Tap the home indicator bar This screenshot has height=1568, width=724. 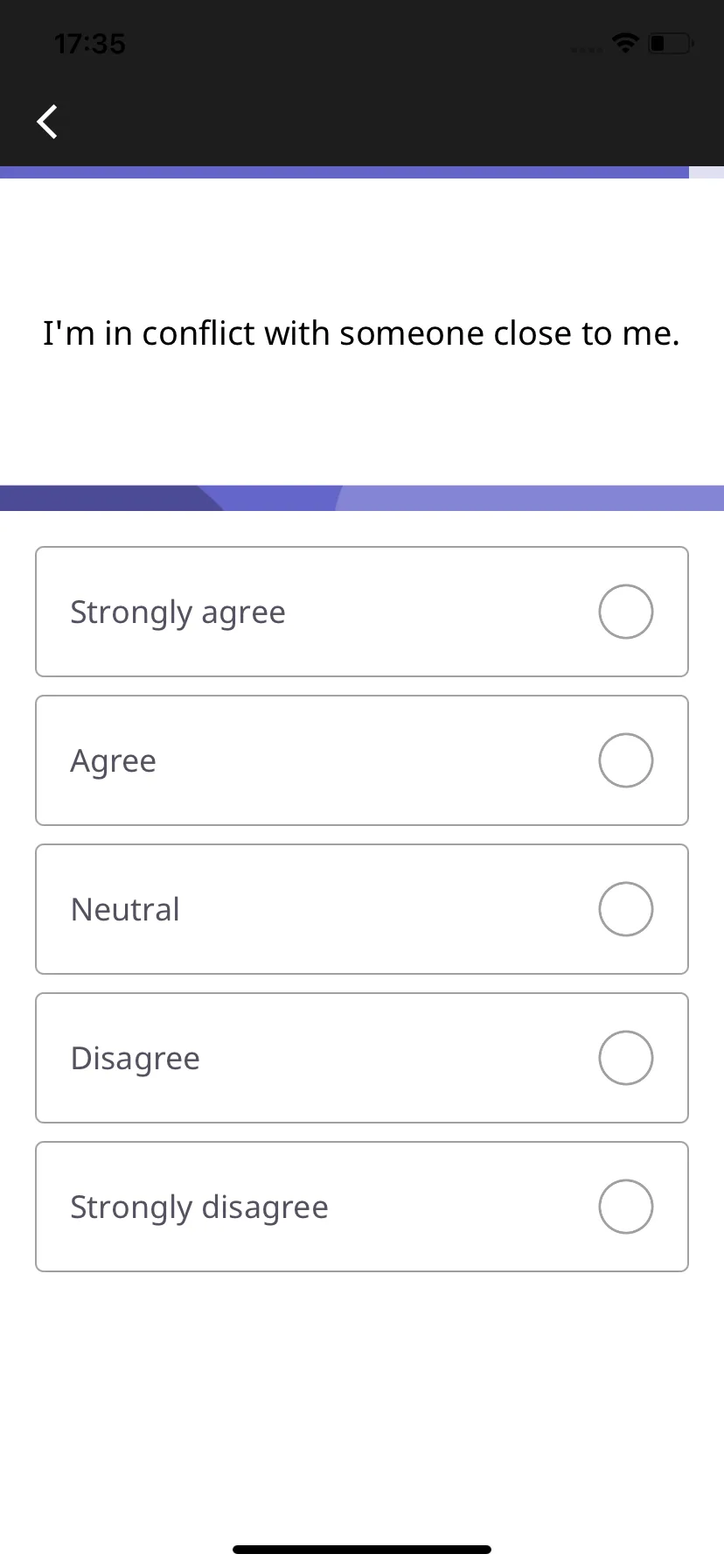point(362,1550)
